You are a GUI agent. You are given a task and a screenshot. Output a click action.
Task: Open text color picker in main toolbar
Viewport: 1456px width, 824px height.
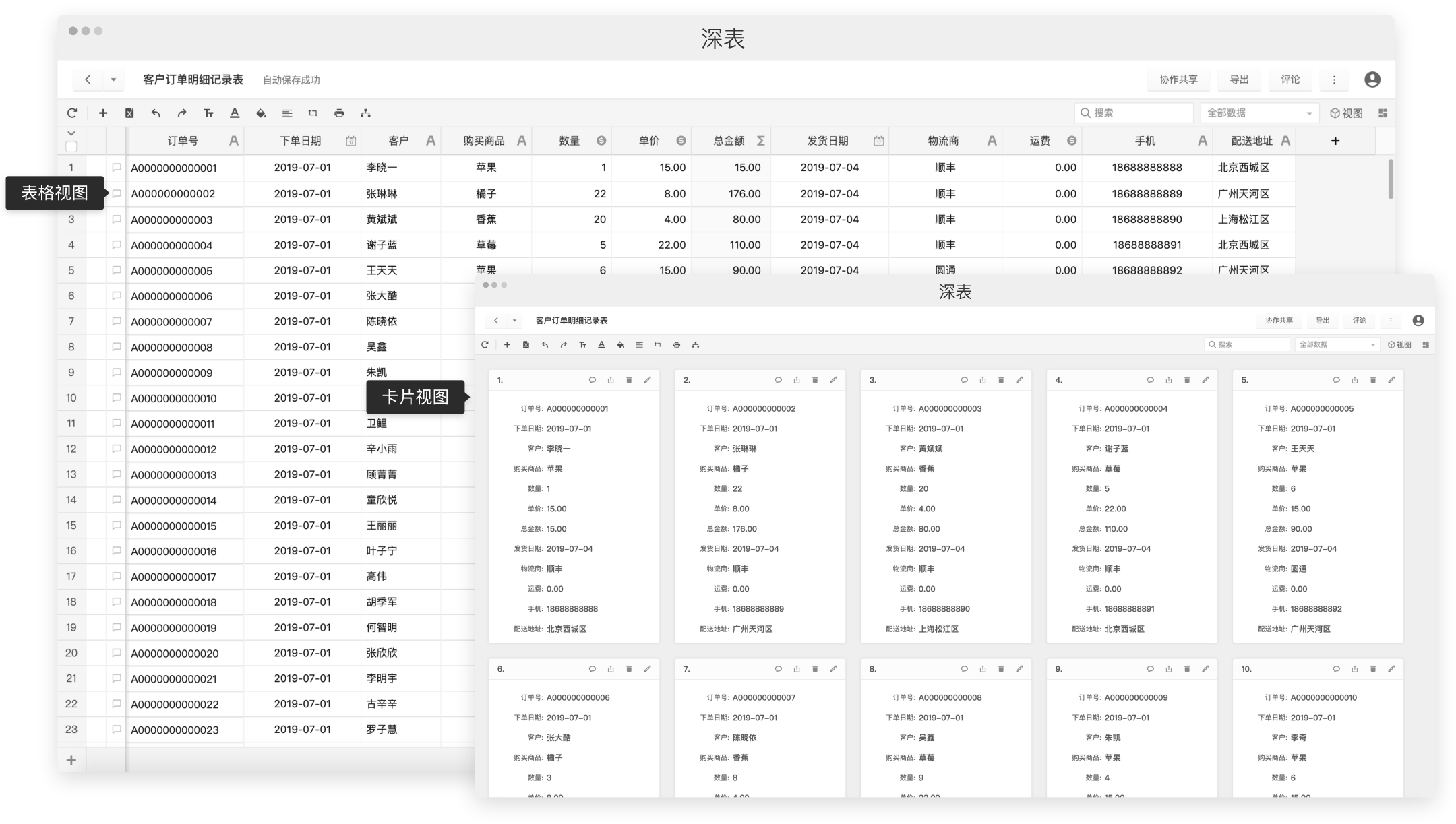pos(235,113)
